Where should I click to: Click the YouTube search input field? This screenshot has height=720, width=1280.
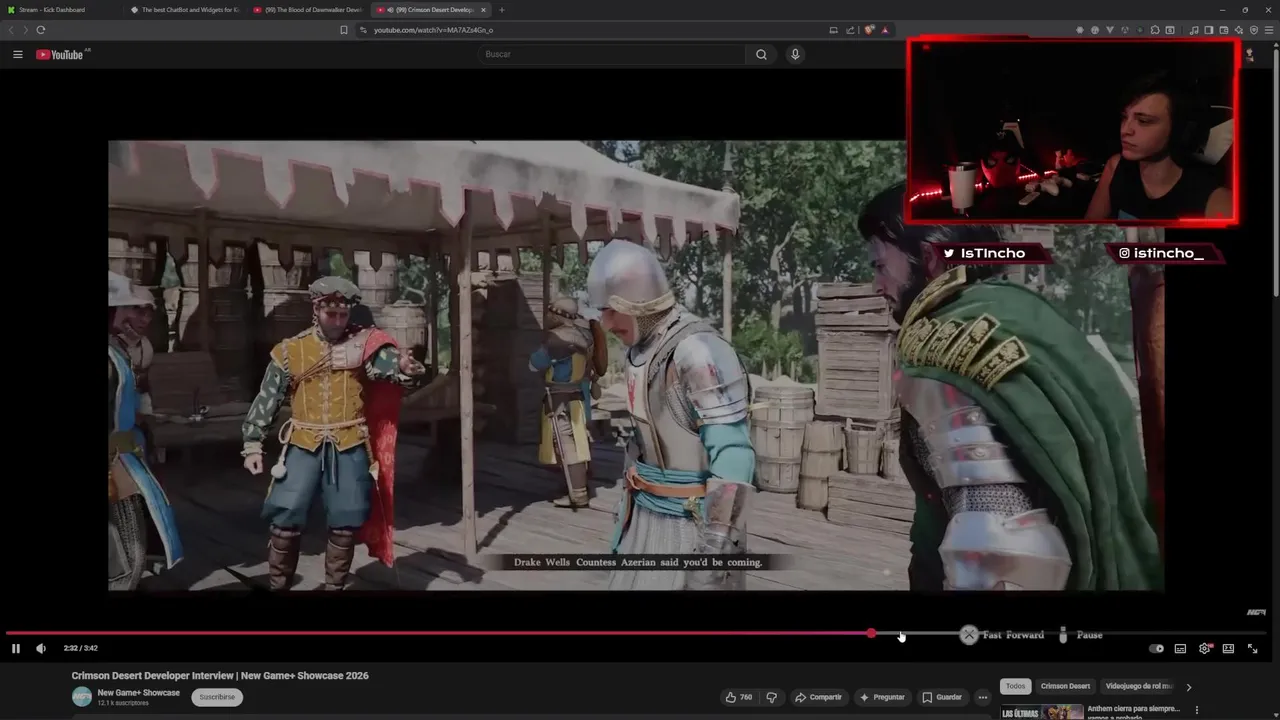pos(612,54)
